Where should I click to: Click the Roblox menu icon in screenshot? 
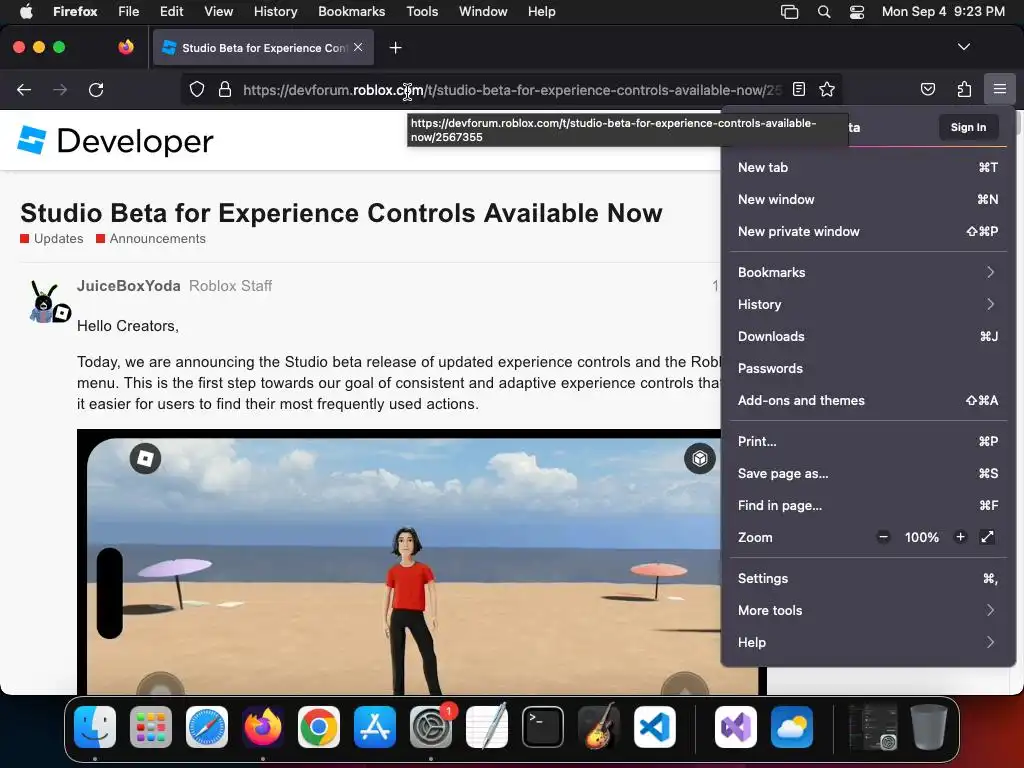pos(145,458)
